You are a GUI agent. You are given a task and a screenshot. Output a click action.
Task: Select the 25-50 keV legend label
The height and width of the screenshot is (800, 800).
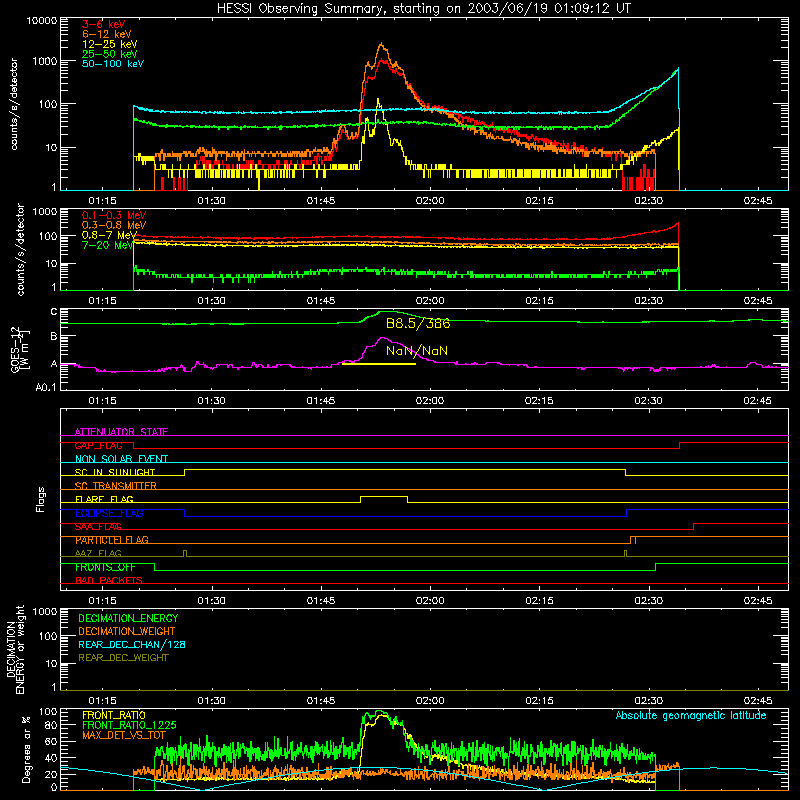(x=110, y=54)
